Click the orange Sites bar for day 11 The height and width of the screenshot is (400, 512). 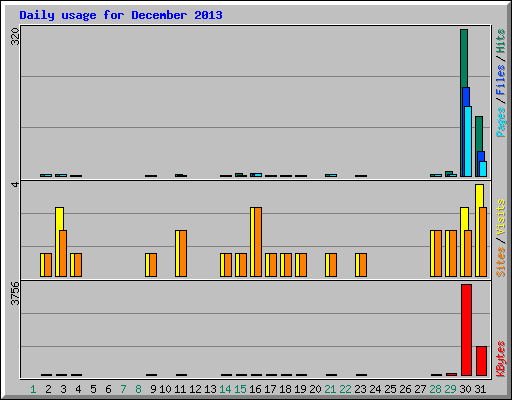click(183, 253)
